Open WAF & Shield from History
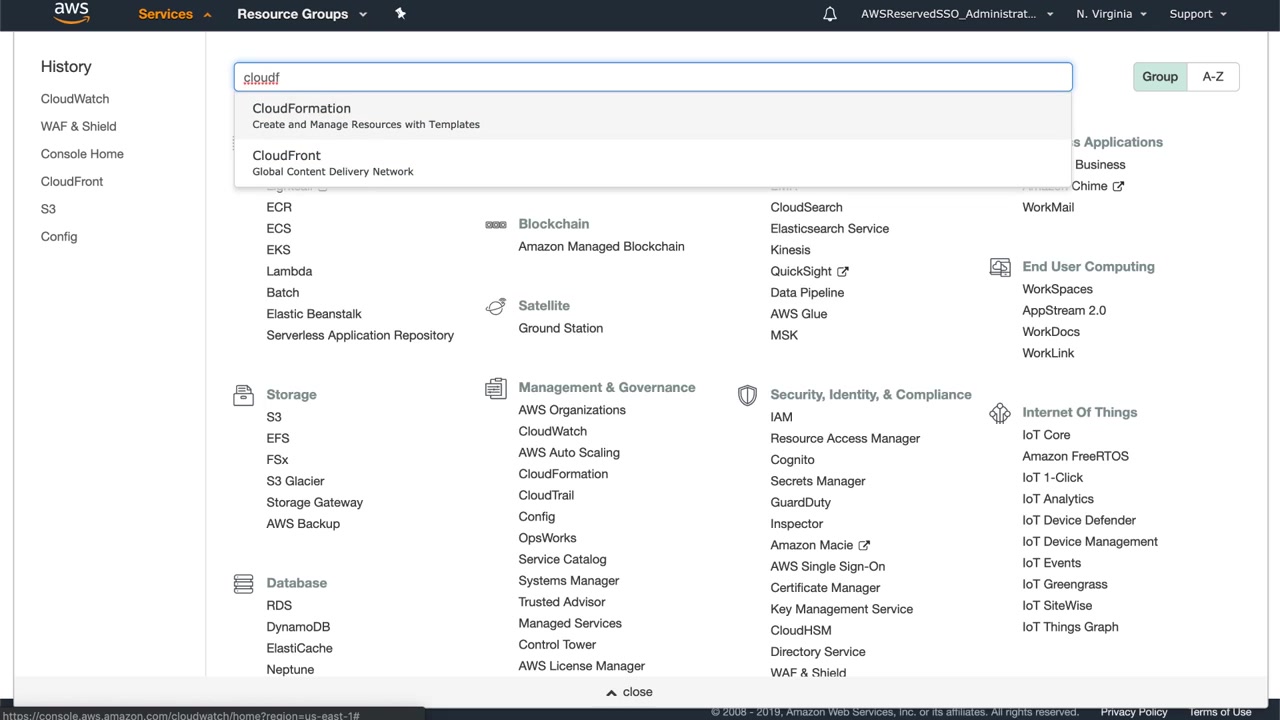Screen dimensions: 1280x720 tap(78, 127)
